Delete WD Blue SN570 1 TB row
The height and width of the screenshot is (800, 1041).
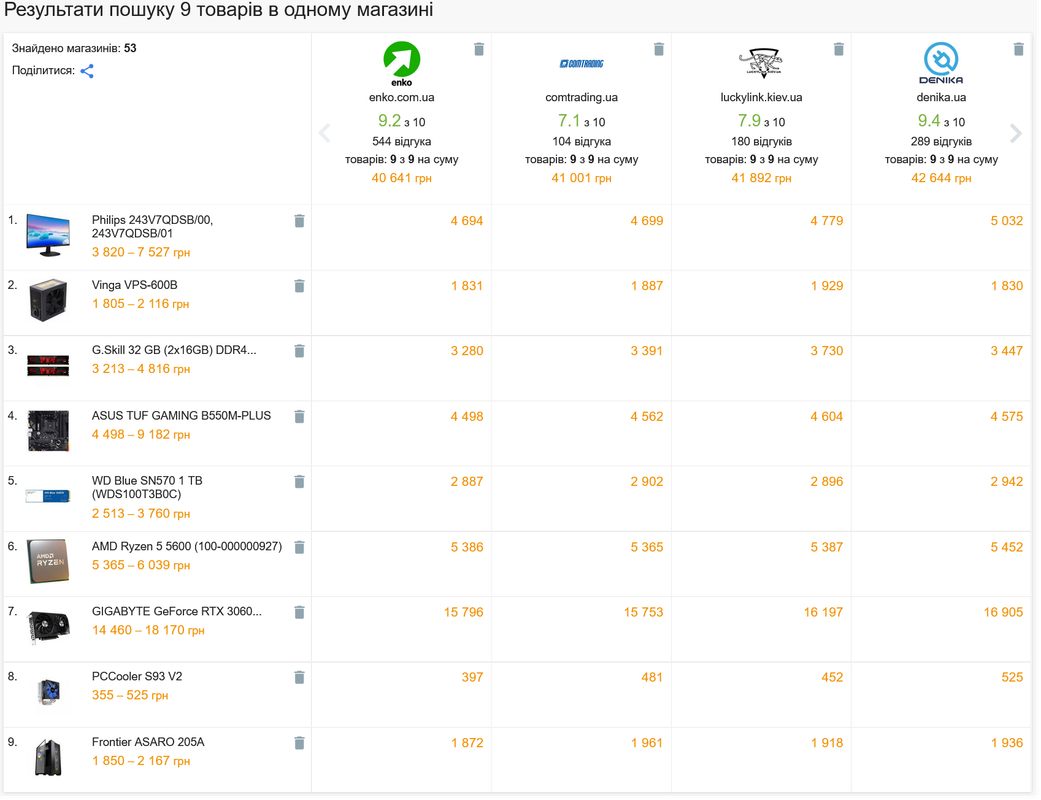coord(299,482)
